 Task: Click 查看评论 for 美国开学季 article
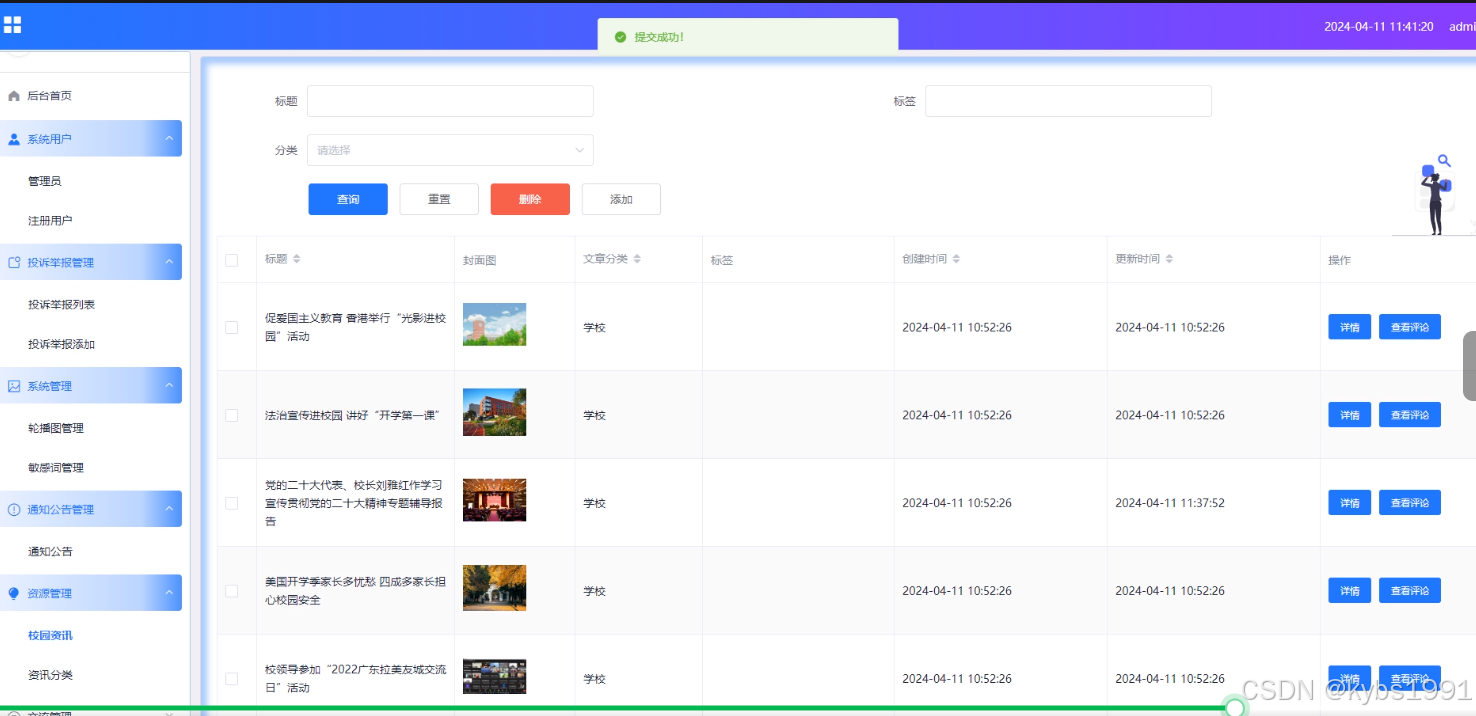coord(1410,591)
